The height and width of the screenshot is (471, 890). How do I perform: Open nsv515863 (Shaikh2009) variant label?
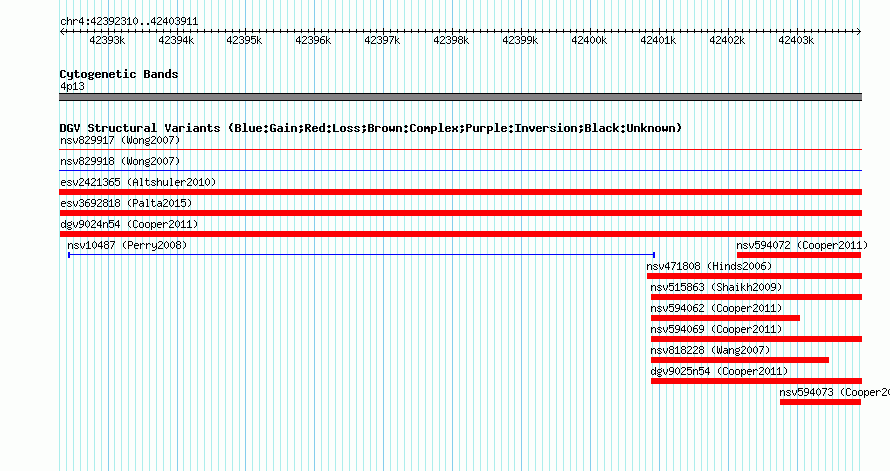pyautogui.click(x=716, y=287)
